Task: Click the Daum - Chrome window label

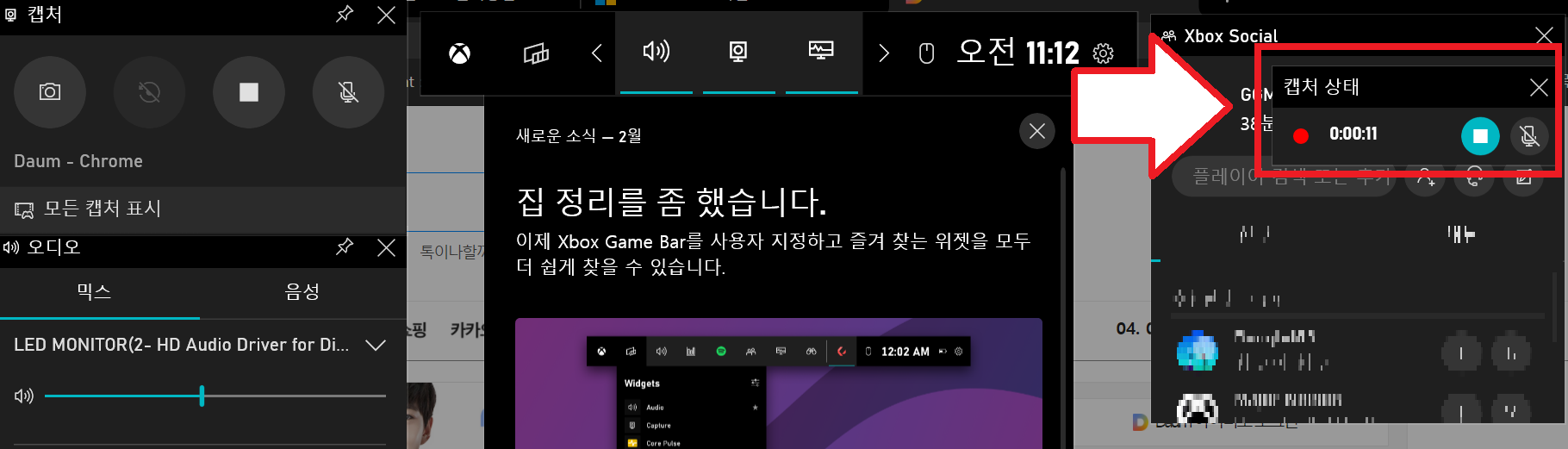Action: pos(78,161)
